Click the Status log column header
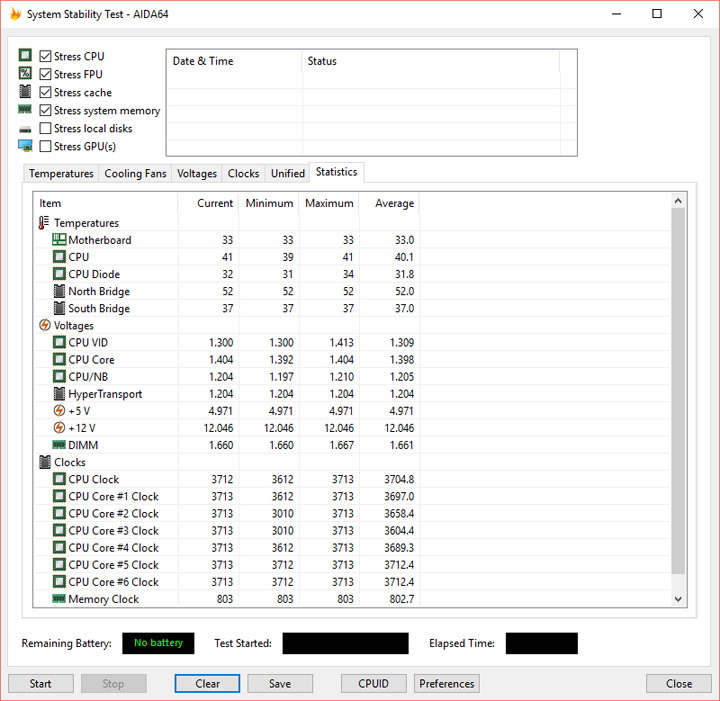720x701 pixels. tap(431, 61)
